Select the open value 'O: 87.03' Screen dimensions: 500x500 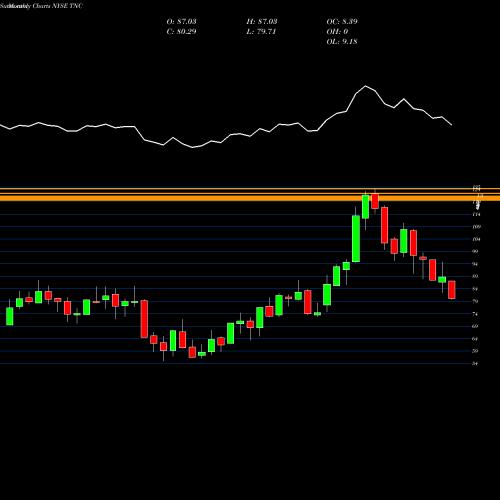pos(181,22)
